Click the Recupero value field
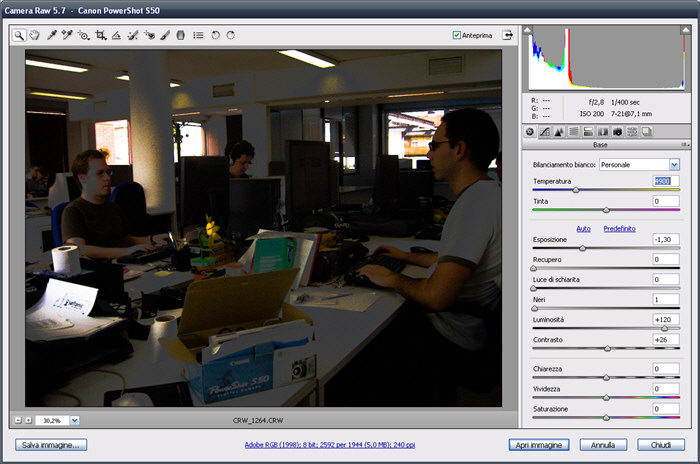Screen dimensions: 700x464 (666, 259)
